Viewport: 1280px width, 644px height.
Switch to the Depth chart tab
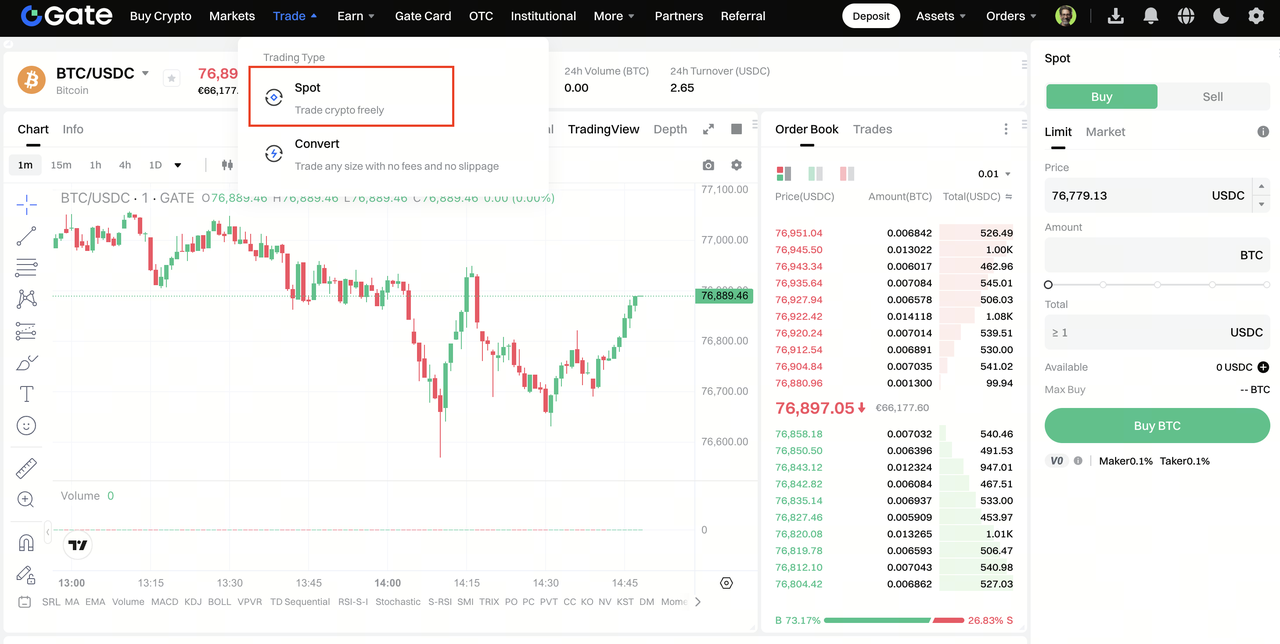coord(670,129)
